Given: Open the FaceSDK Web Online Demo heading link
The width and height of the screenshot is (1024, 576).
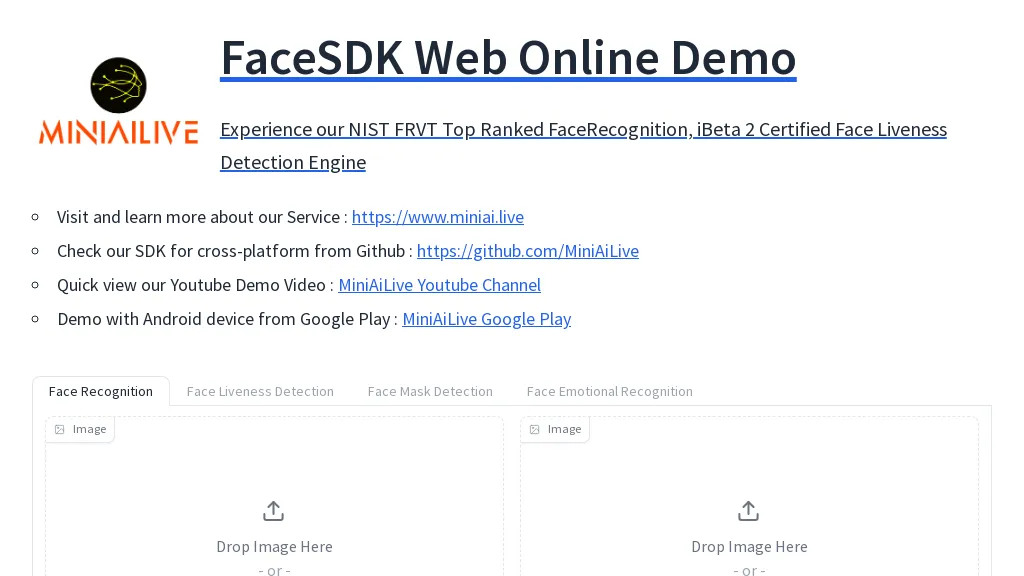Looking at the screenshot, I should [508, 57].
